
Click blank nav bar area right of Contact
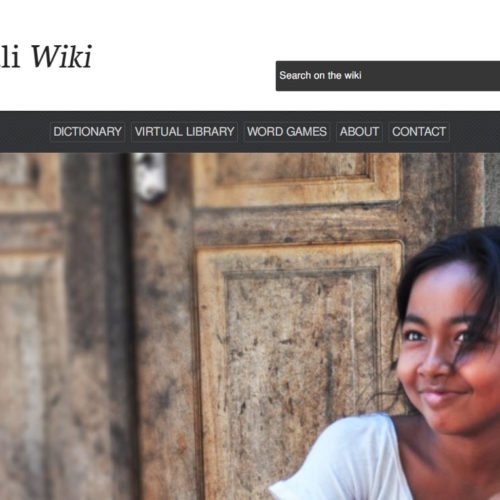tap(475, 132)
